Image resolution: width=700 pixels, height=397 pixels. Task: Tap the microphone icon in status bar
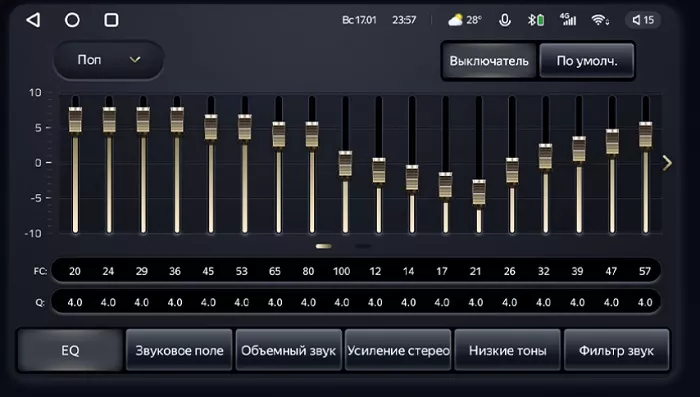[x=505, y=20]
